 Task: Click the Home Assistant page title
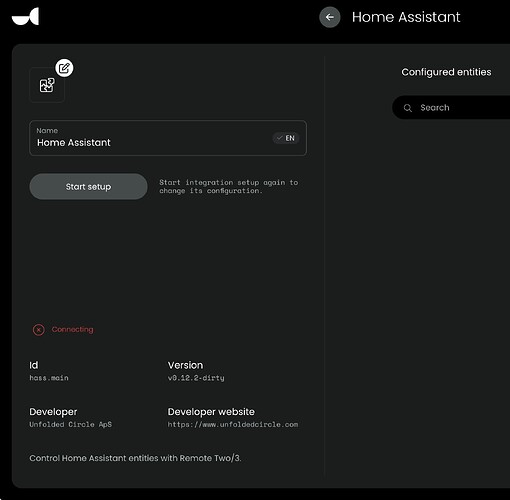click(406, 17)
